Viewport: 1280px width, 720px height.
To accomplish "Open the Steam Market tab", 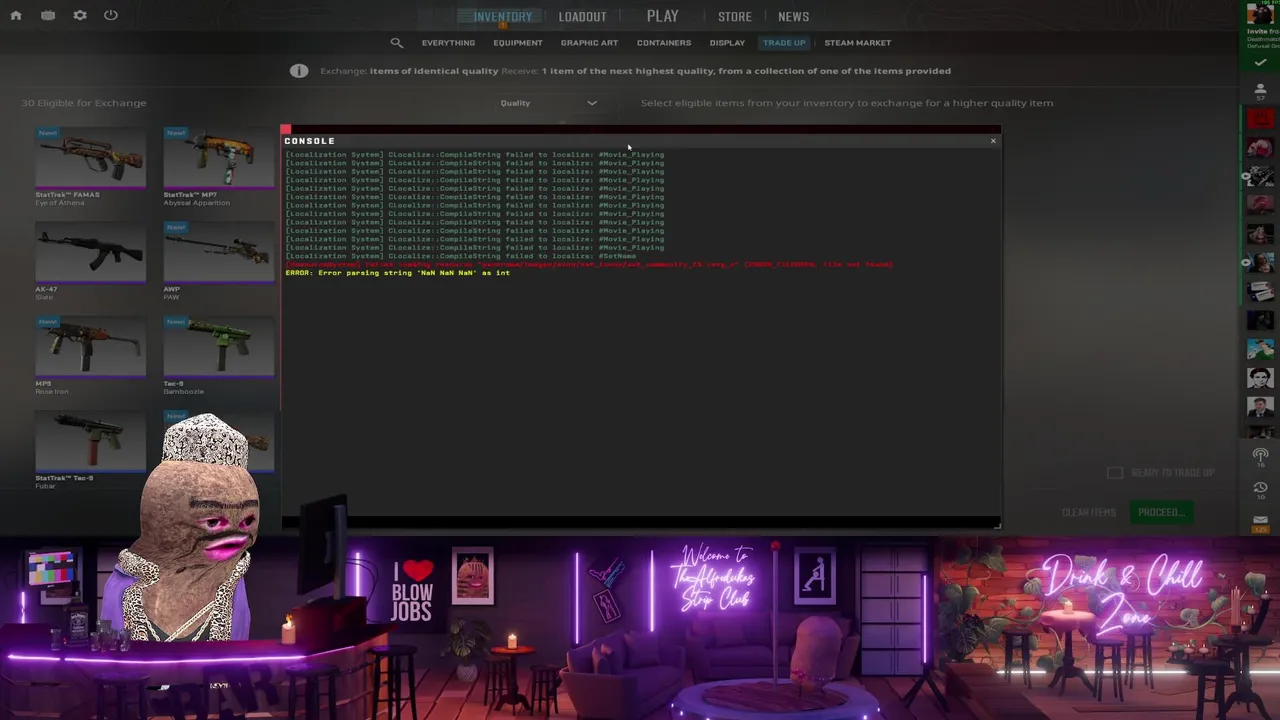I will coord(857,43).
